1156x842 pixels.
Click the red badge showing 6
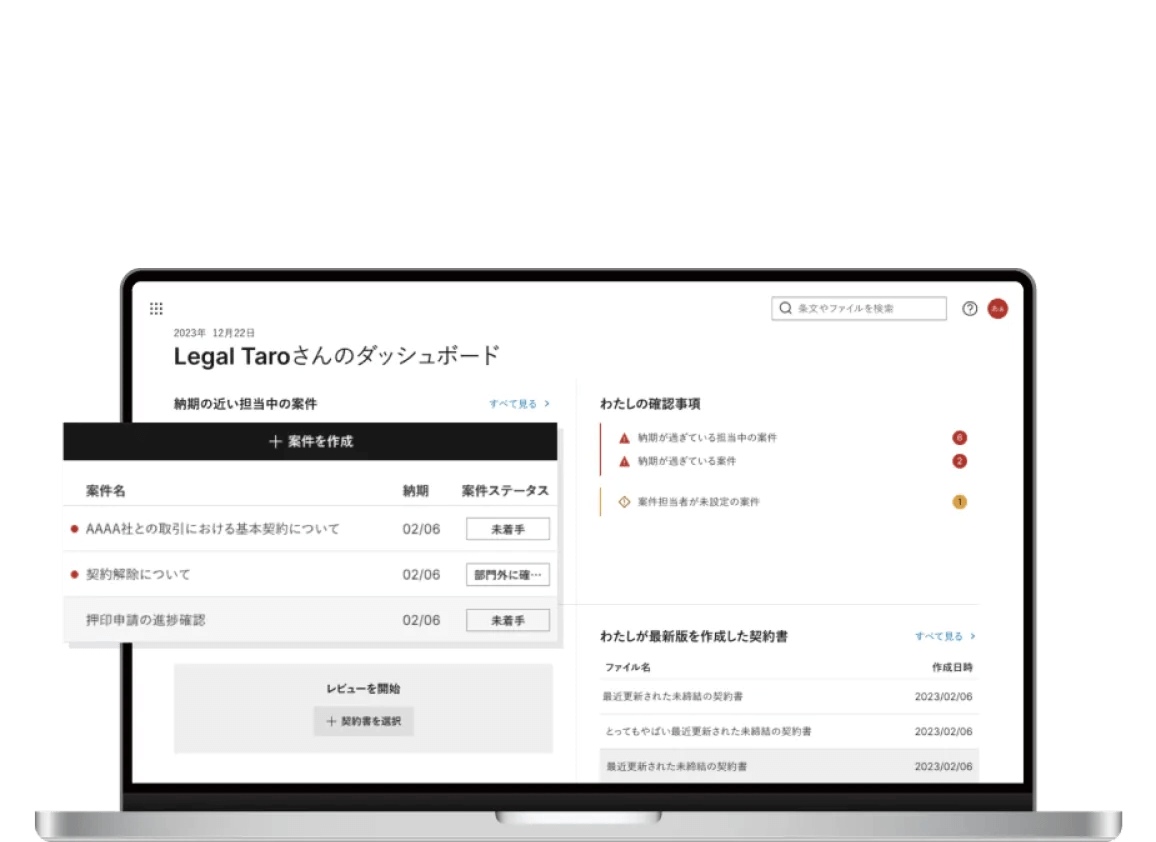click(x=959, y=438)
